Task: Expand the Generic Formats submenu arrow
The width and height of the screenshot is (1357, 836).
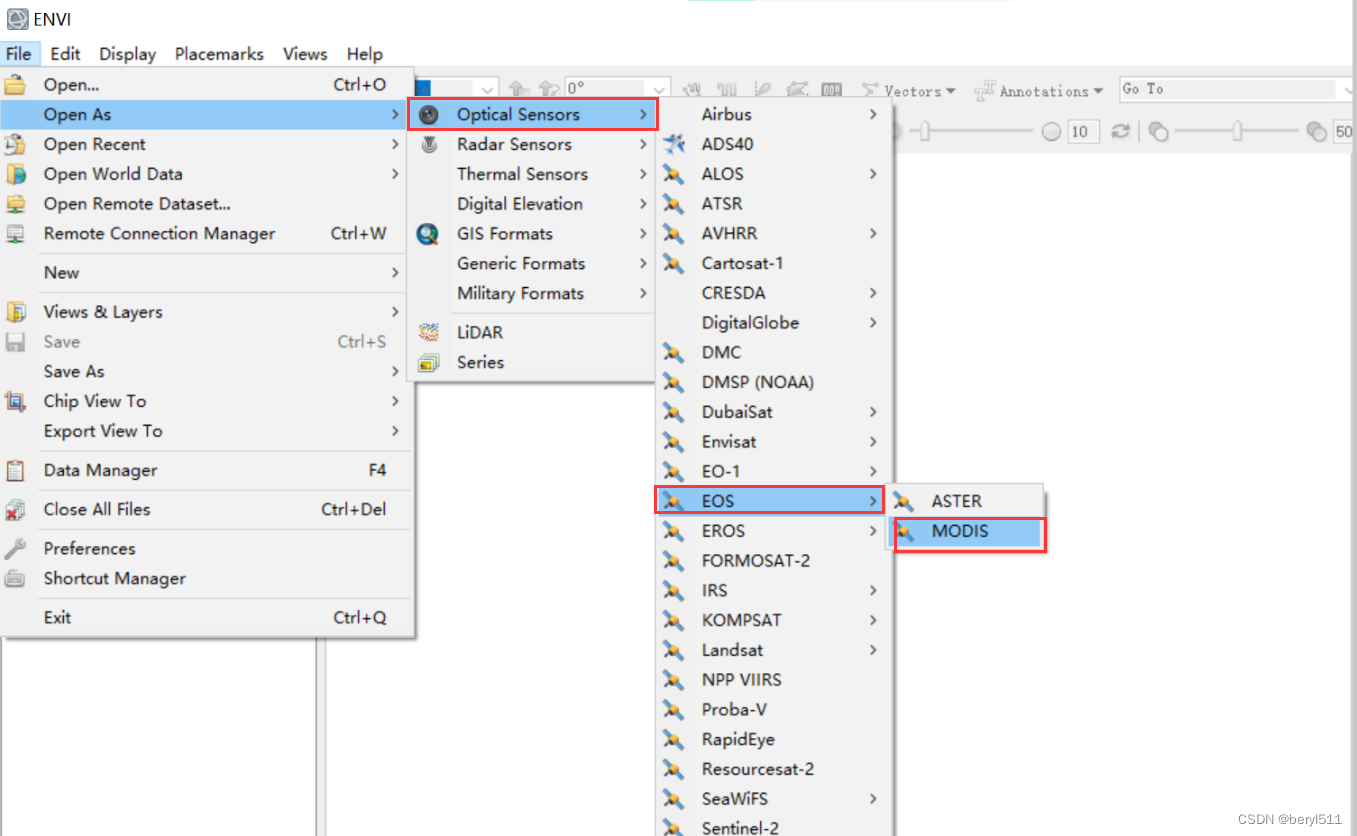Action: point(643,263)
